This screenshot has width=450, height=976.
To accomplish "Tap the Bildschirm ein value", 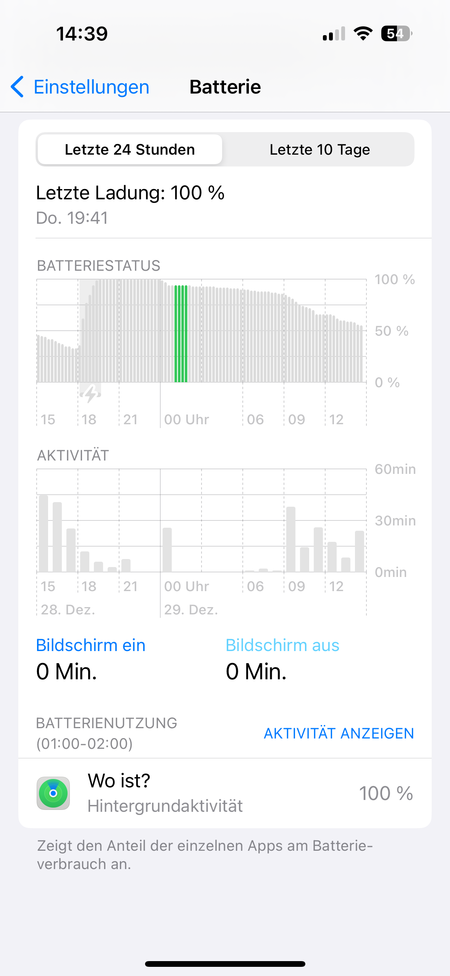I will (x=66, y=672).
